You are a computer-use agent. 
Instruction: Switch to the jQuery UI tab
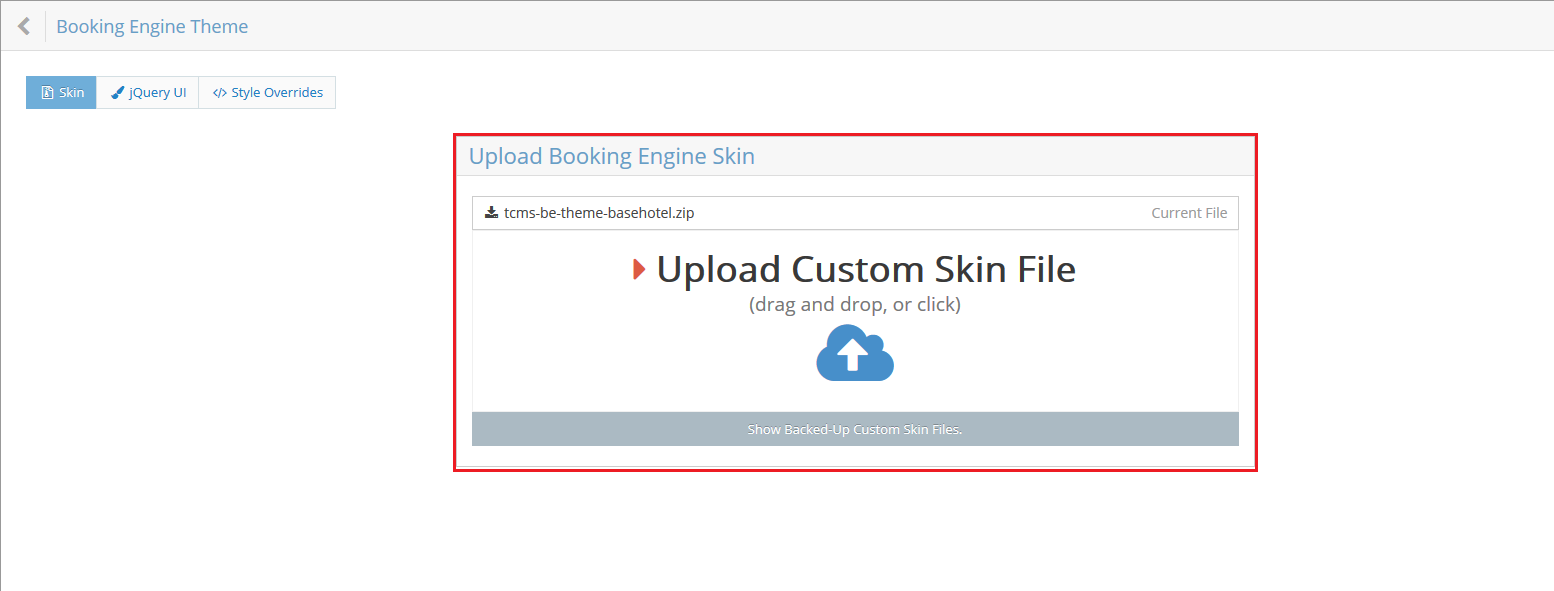click(148, 92)
